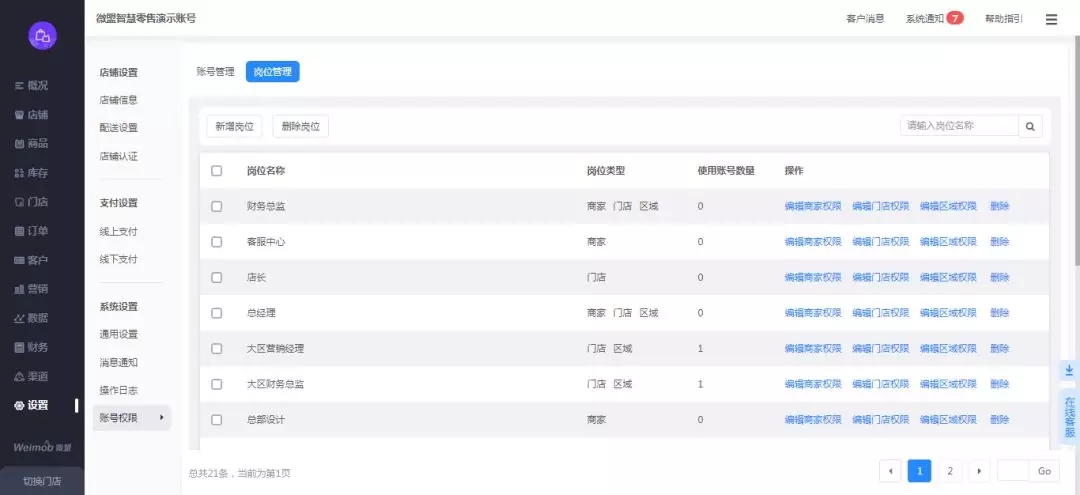Image resolution: width=1080 pixels, height=495 pixels.
Task: Go to previous page using left arrow
Action: click(x=890, y=471)
